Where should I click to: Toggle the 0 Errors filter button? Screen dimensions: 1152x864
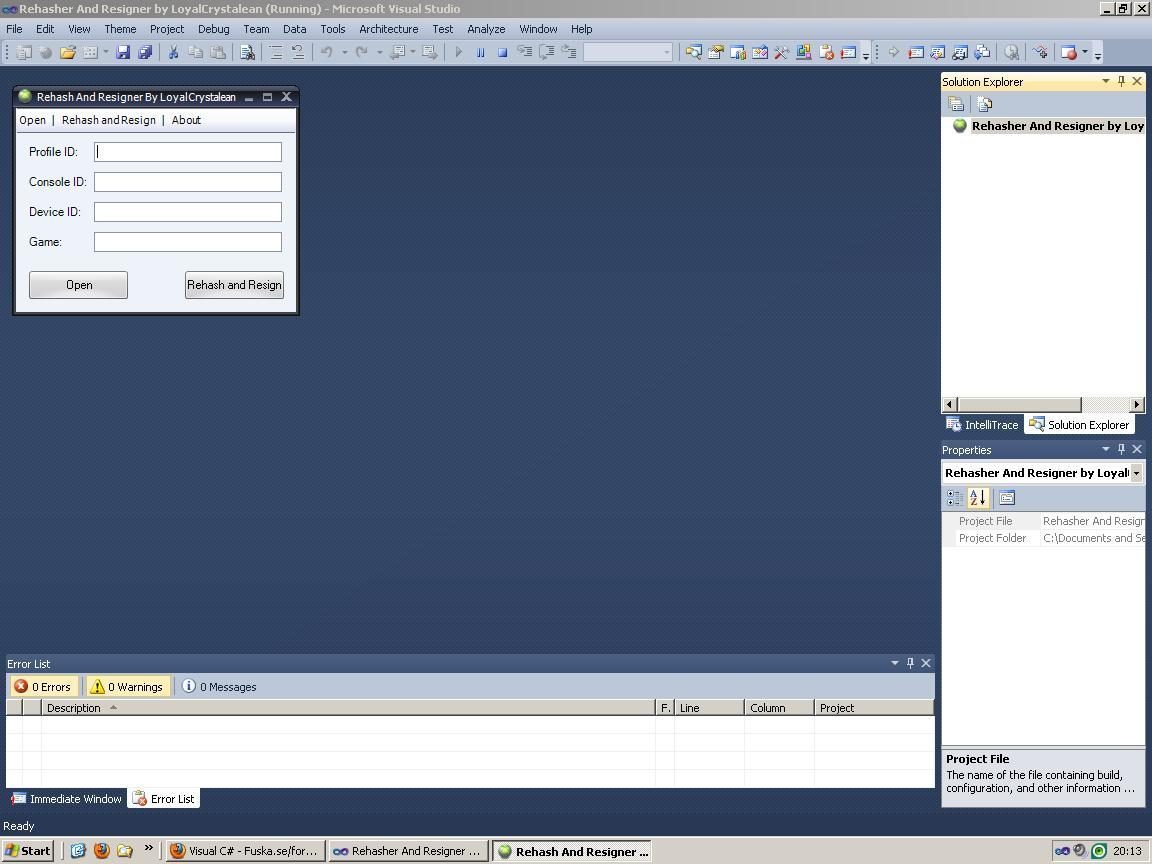42,687
